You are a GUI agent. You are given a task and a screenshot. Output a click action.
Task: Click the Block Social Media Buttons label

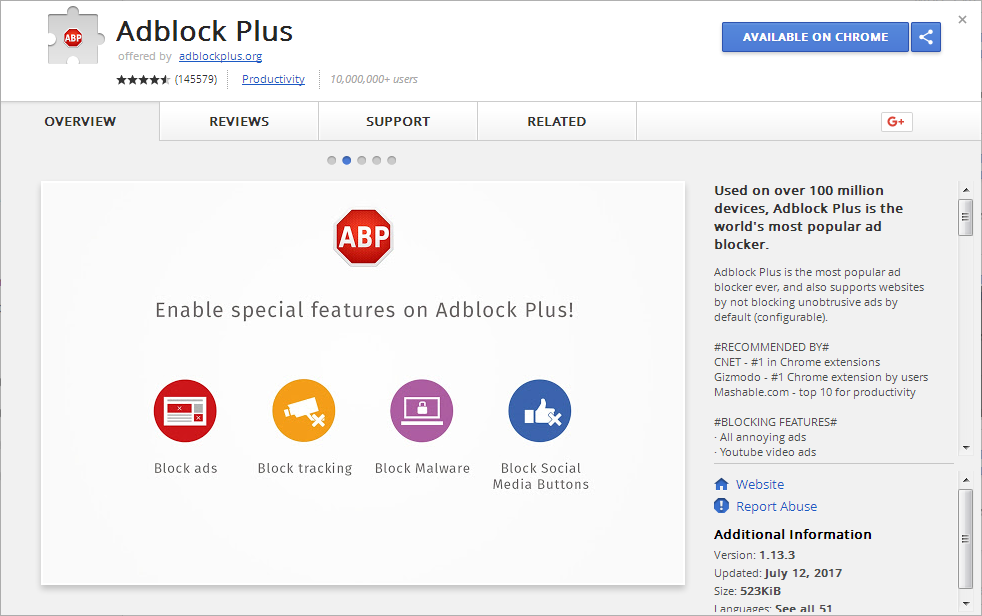click(x=540, y=476)
